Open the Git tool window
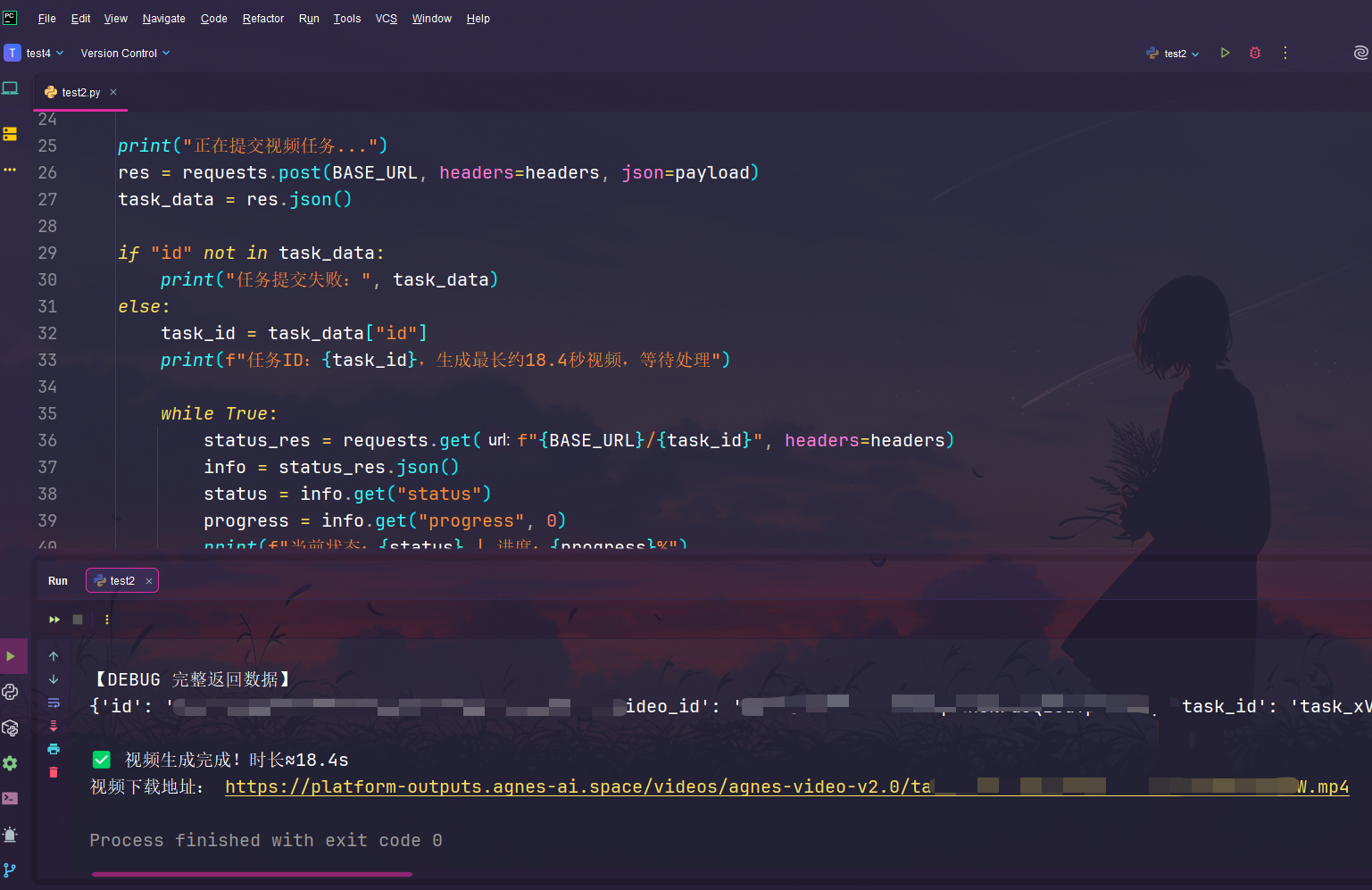Screen dimensions: 1372x890 pyautogui.click(x=11, y=870)
